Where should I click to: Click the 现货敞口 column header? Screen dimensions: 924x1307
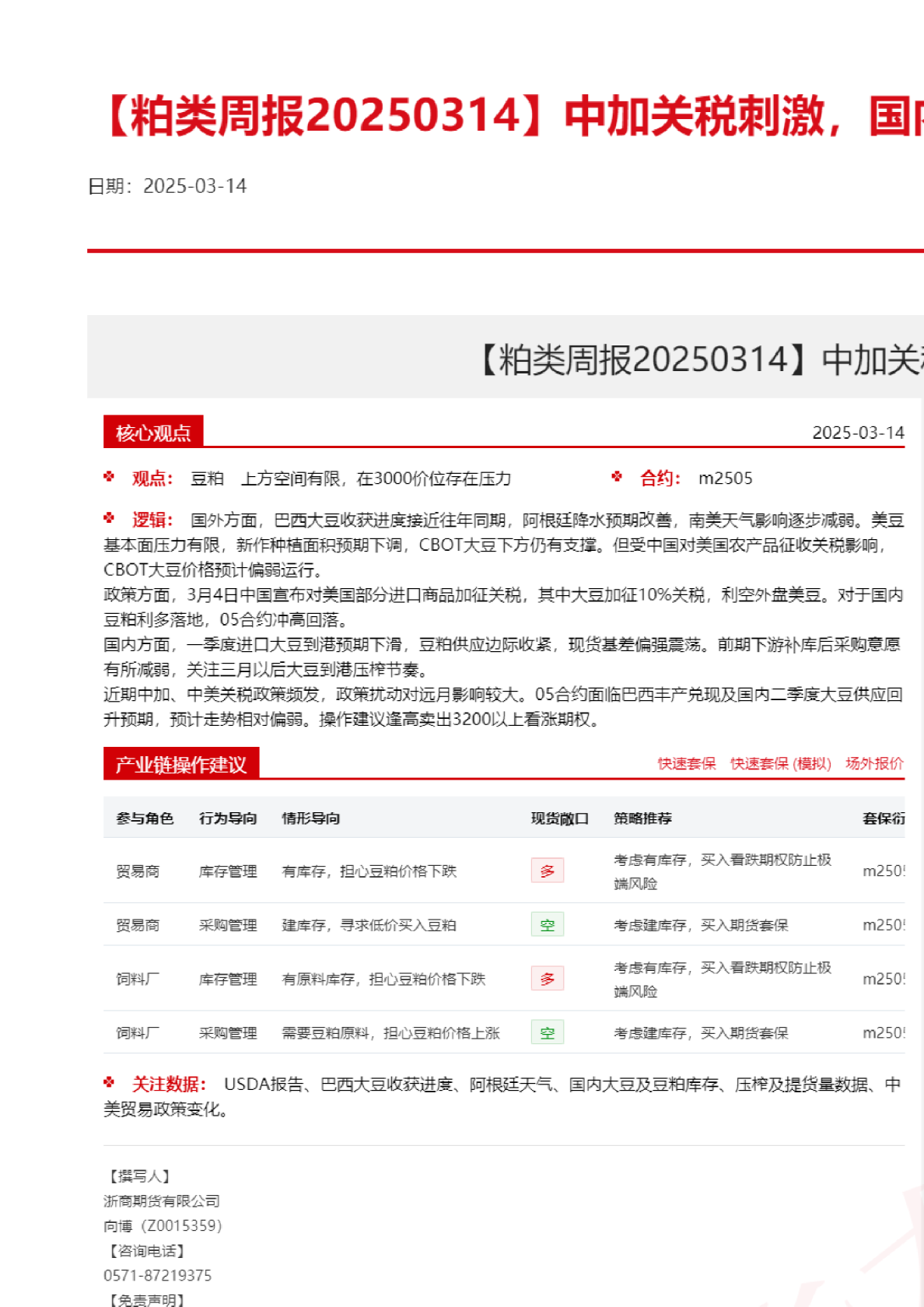pos(559,818)
